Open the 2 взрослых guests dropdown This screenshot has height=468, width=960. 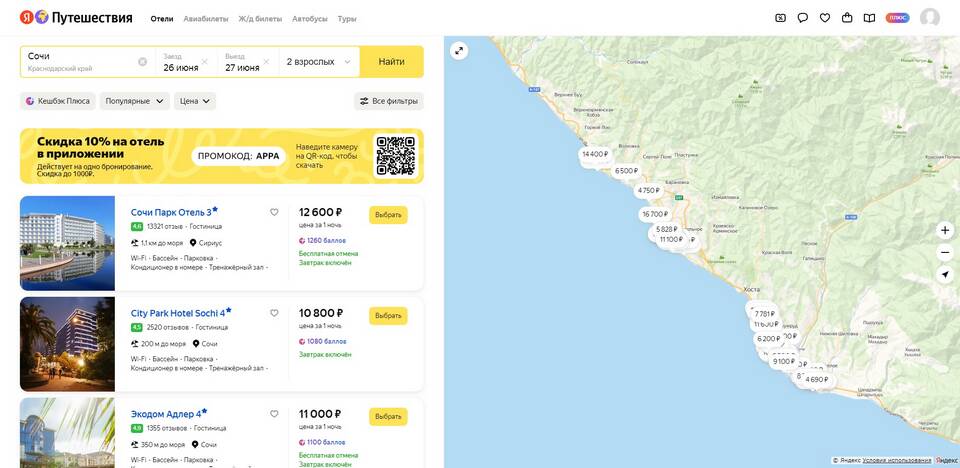tap(319, 62)
